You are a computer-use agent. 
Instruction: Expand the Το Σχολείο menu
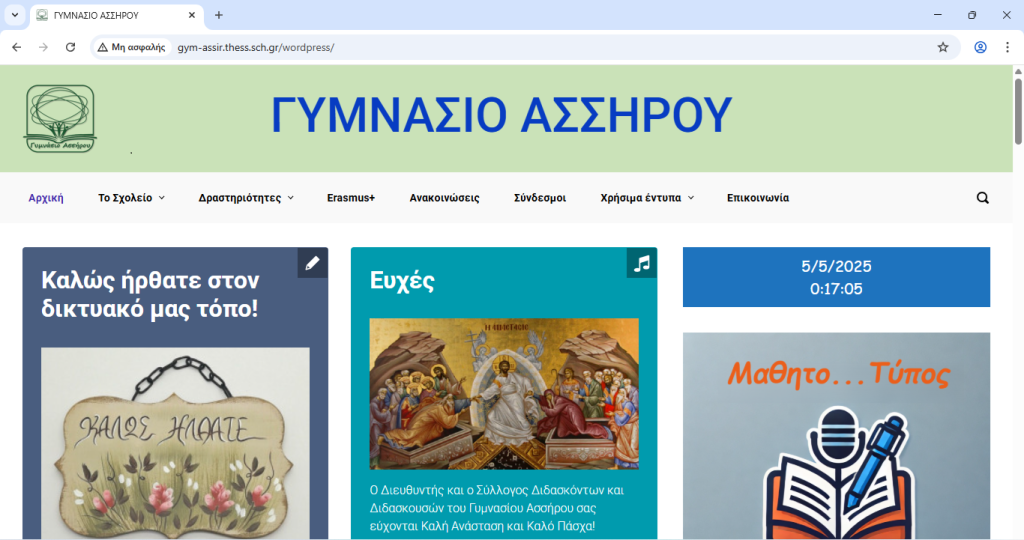point(131,198)
